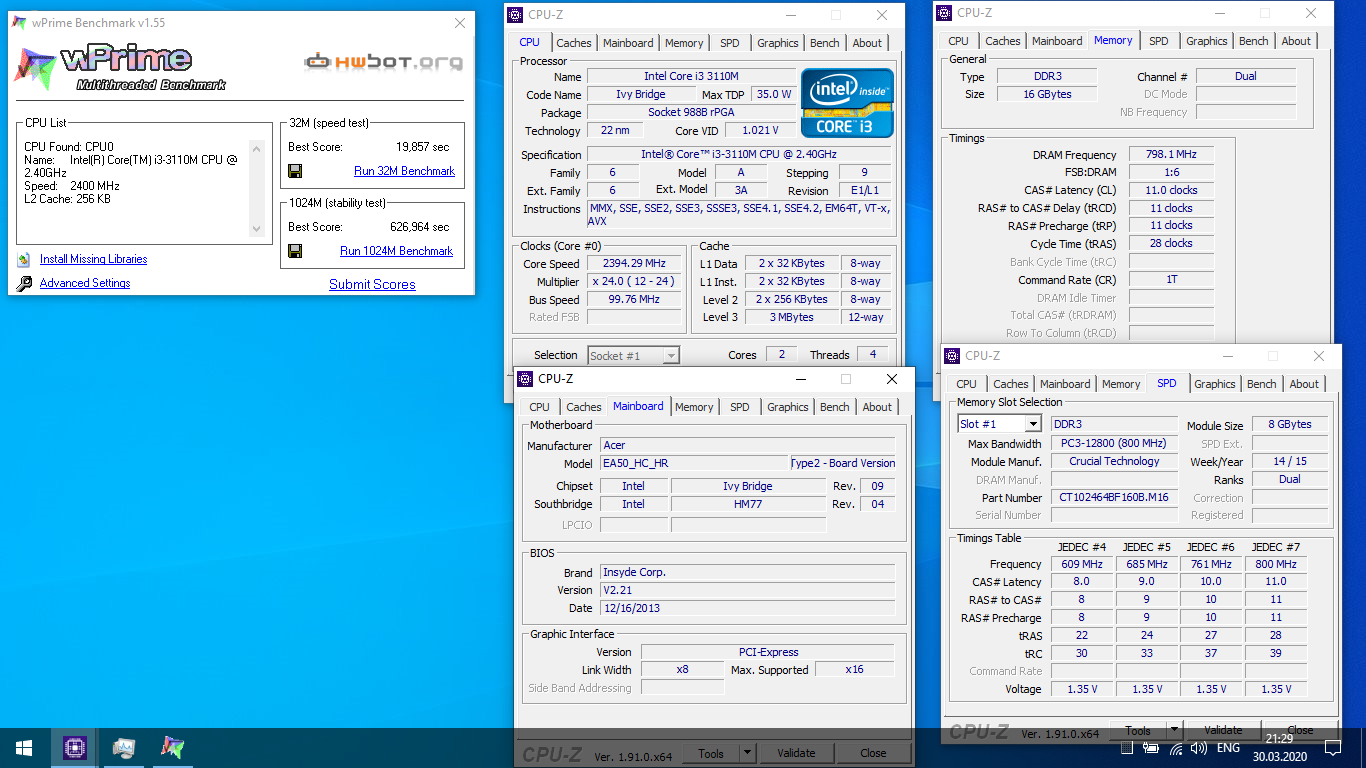Select CPU tab in Mainboard window

pos(539,407)
